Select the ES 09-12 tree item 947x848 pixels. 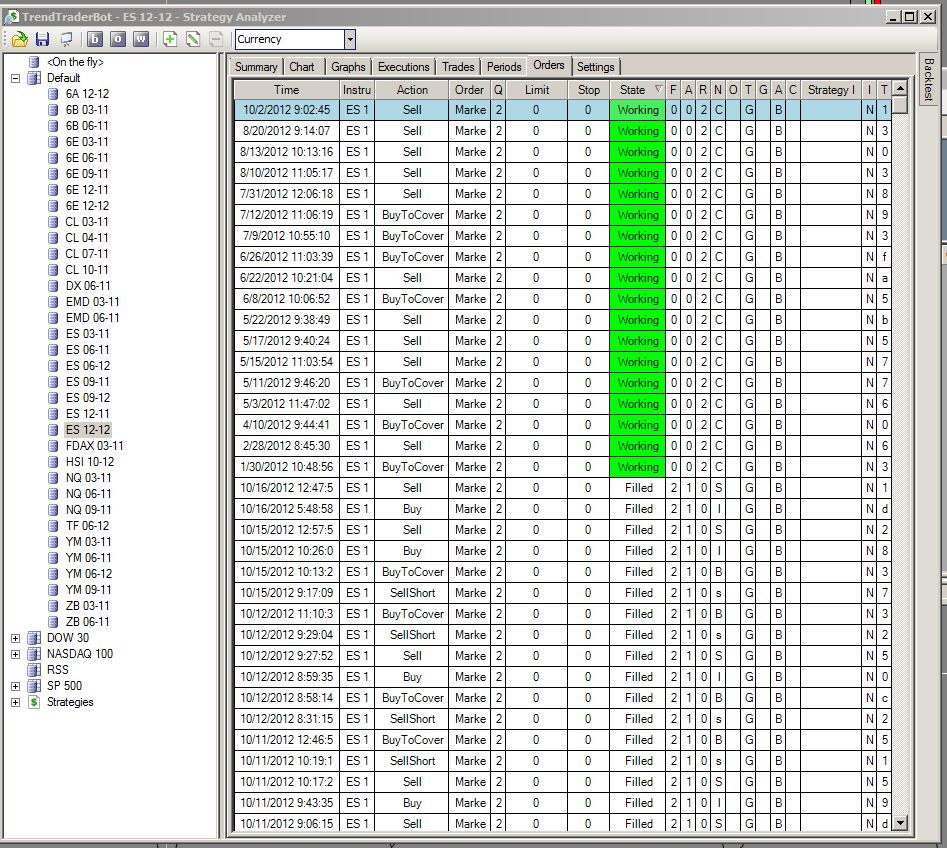88,397
